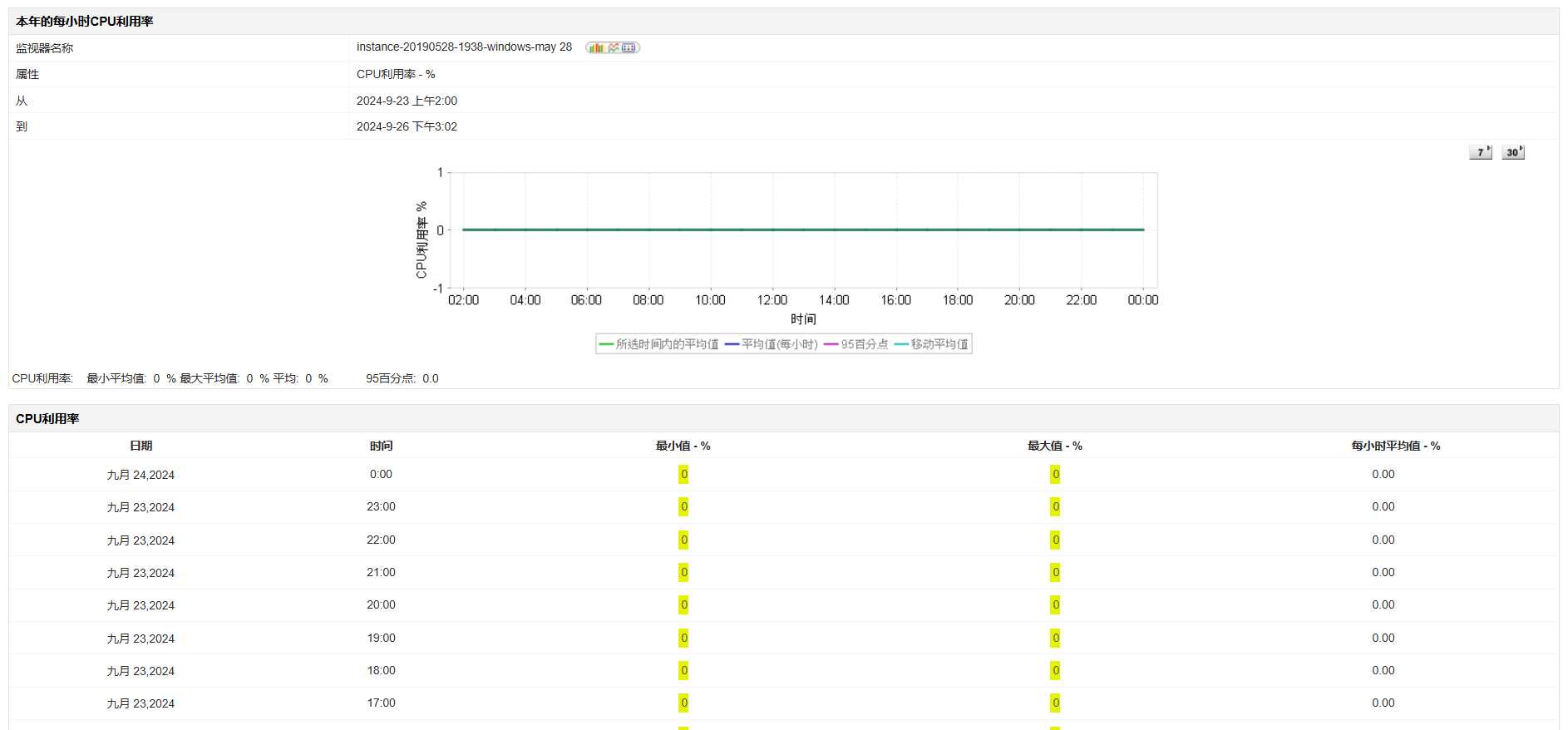Image resolution: width=1568 pixels, height=730 pixels.
Task: Click the green CPU line in chart
Action: pyautogui.click(x=803, y=229)
